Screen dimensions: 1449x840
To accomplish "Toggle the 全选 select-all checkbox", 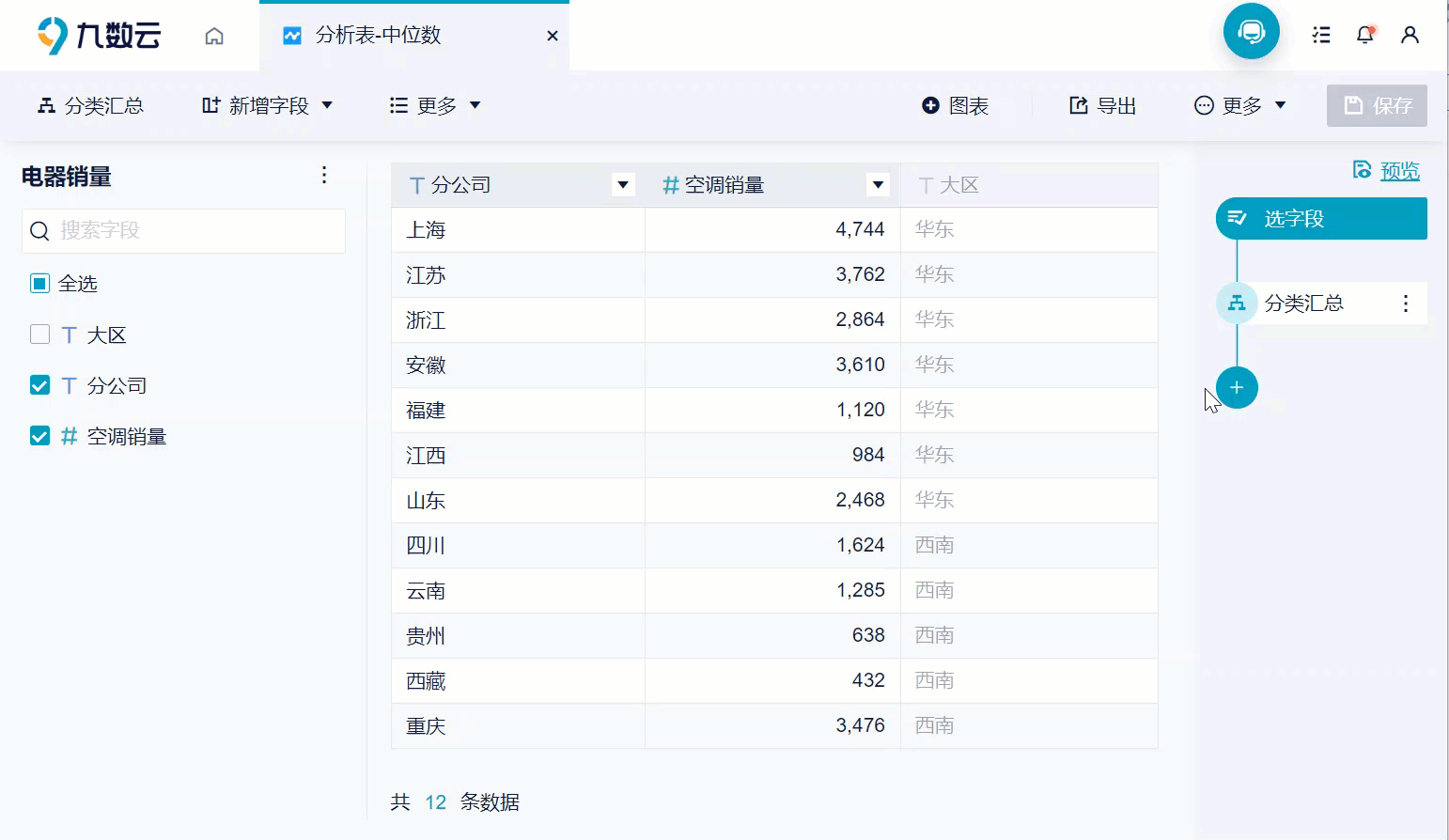I will (39, 283).
